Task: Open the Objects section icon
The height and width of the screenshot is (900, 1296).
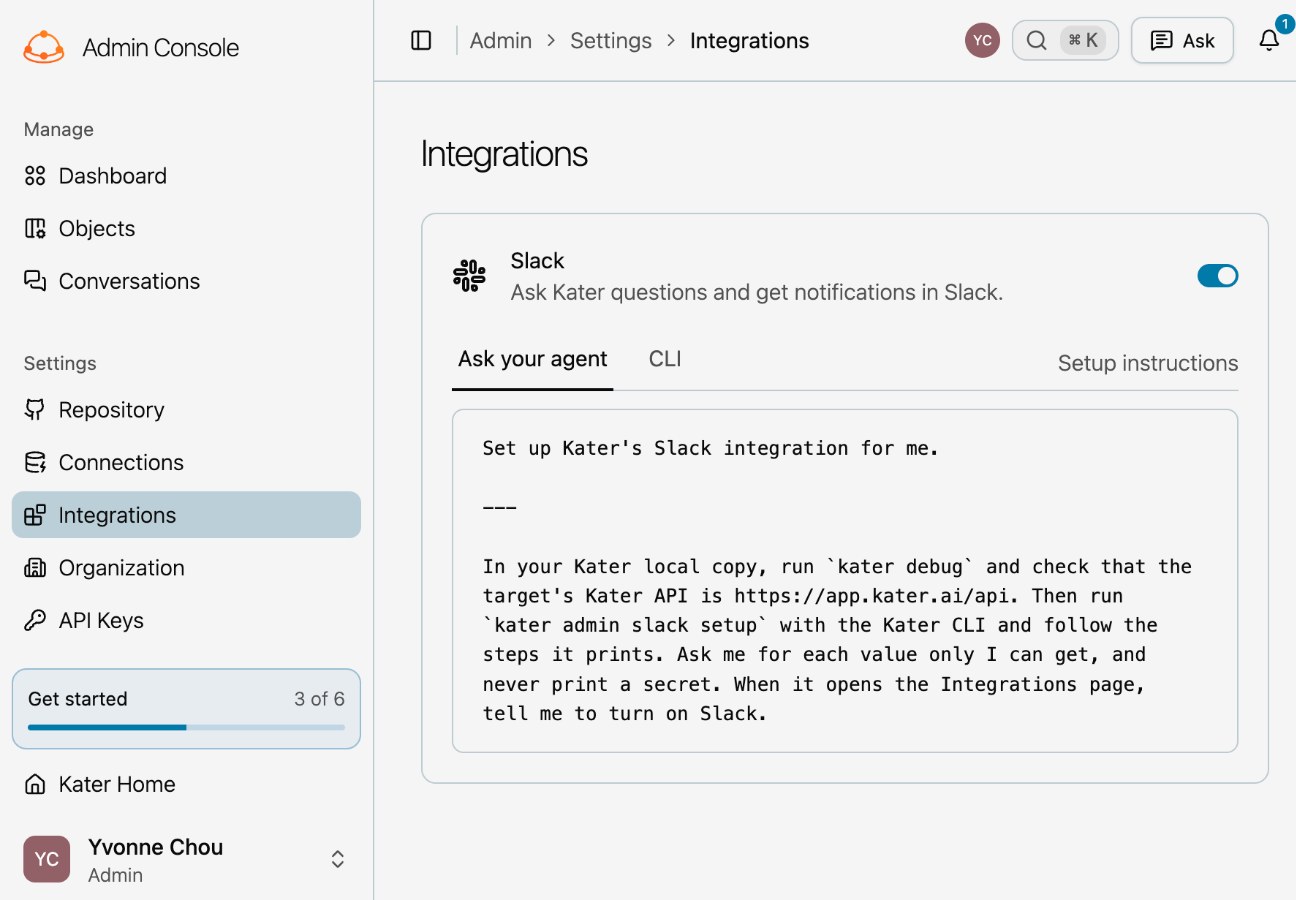Action: 35,229
